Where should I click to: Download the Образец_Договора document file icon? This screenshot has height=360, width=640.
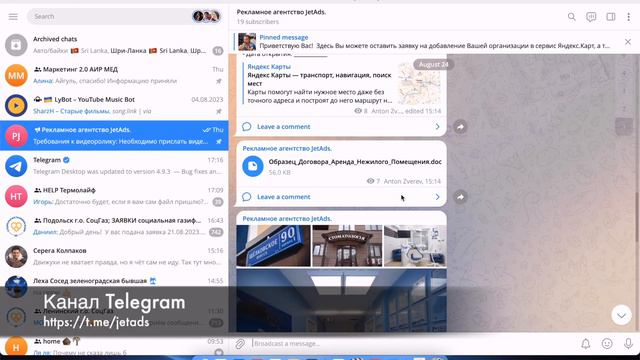pyautogui.click(x=253, y=166)
